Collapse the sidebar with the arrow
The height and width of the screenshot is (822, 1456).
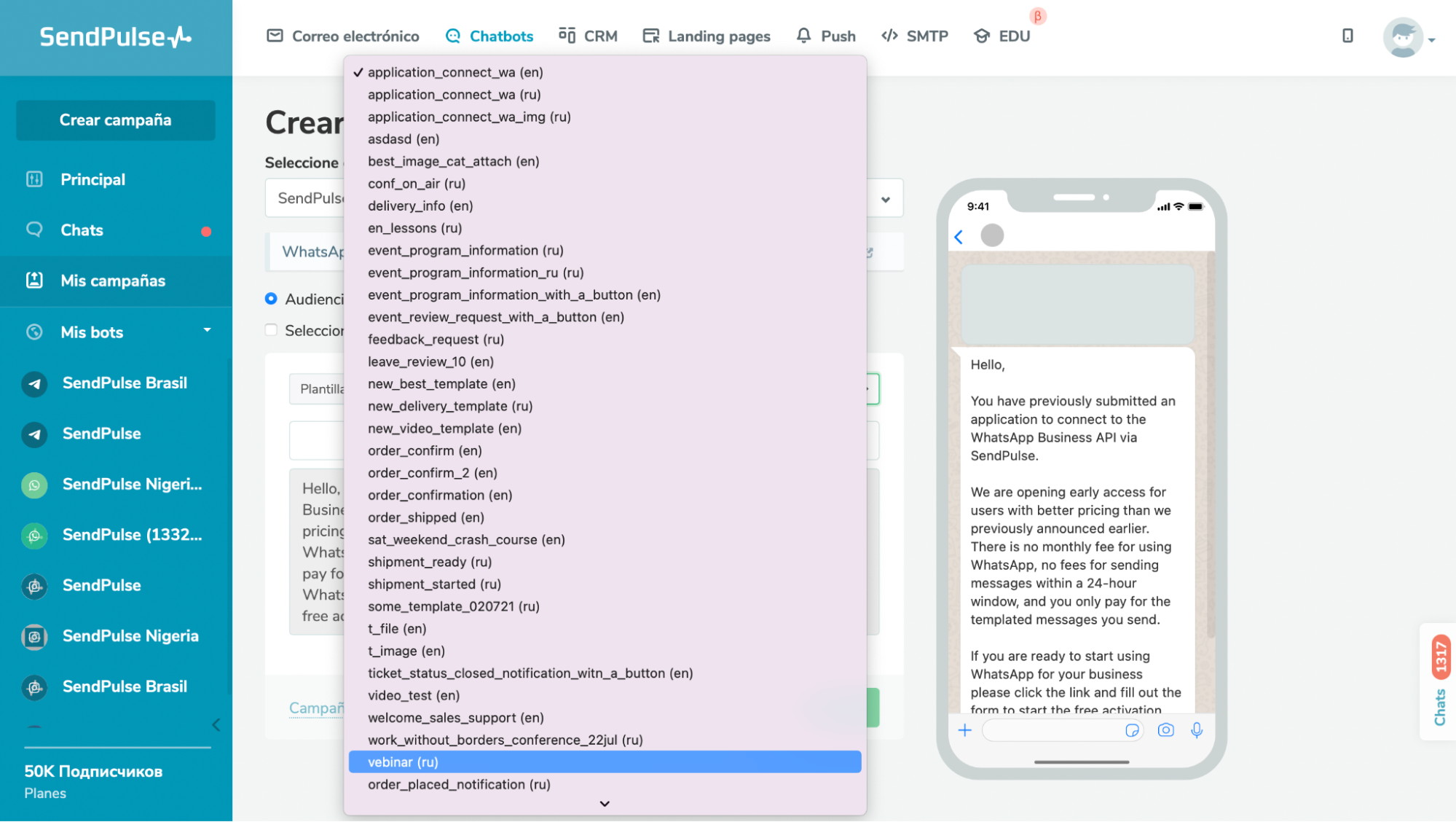point(216,724)
